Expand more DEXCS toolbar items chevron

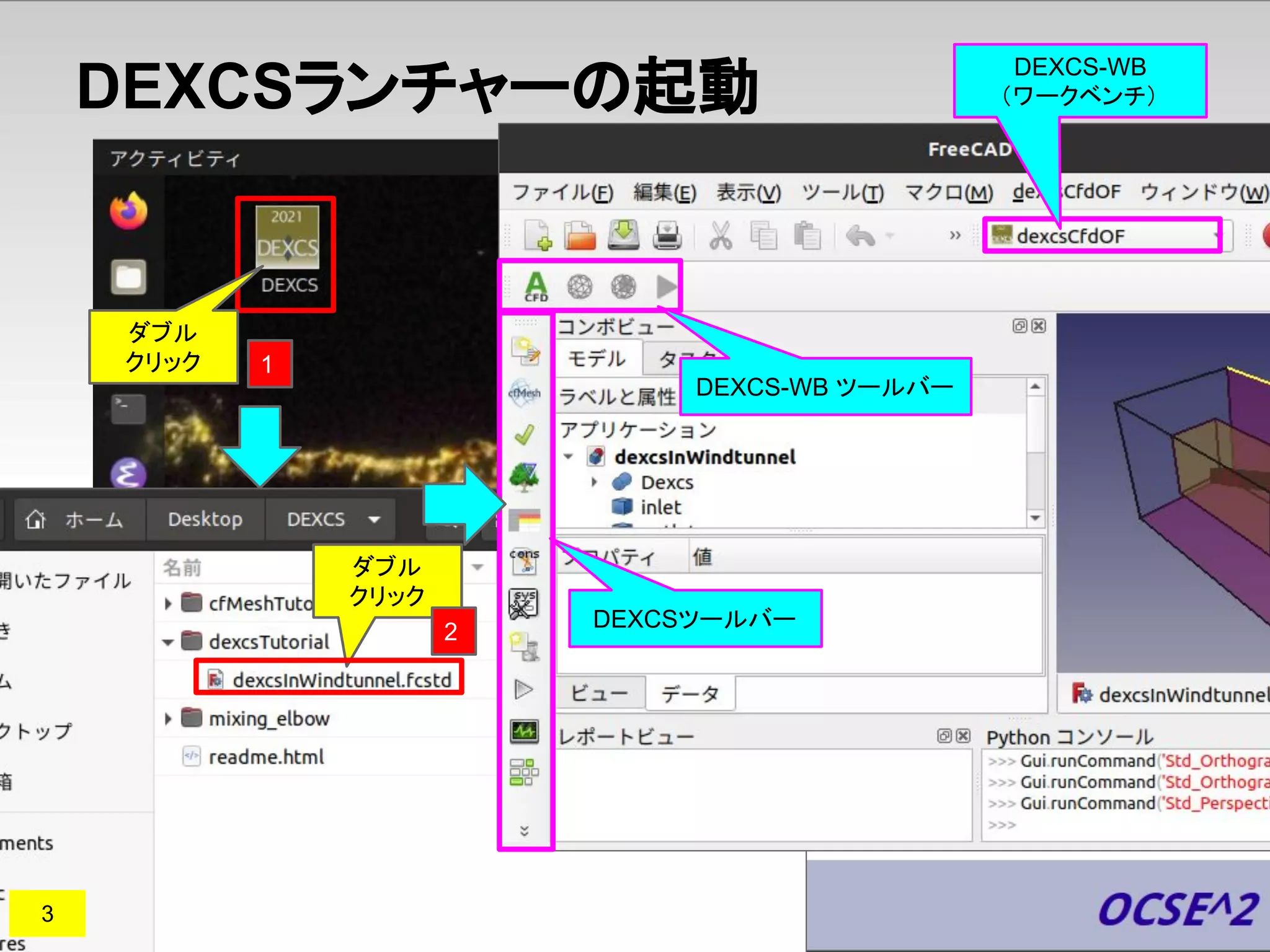pos(525,831)
